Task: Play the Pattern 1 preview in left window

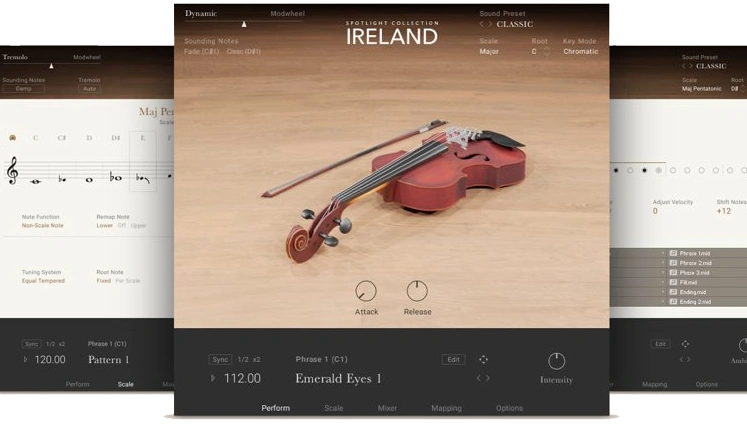Action: click(25, 360)
